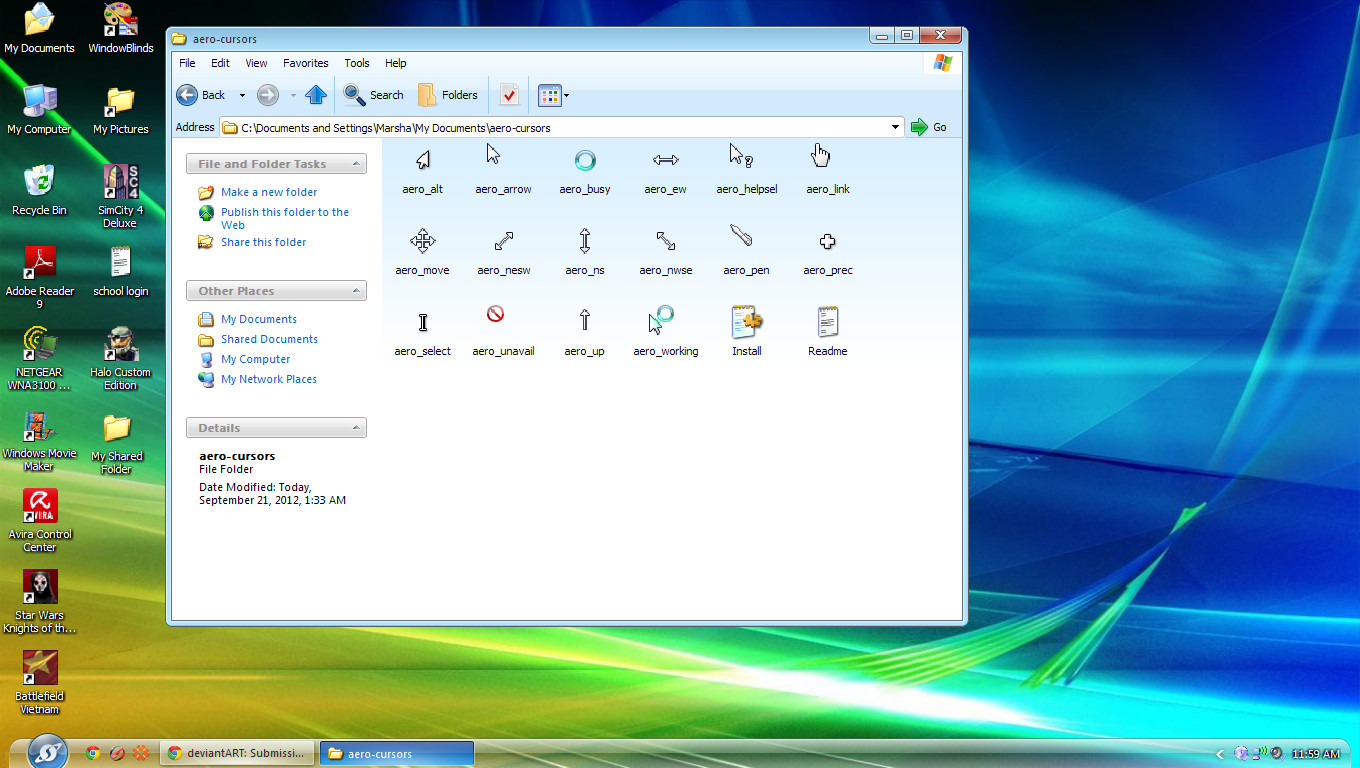The image size is (1360, 768).
Task: Open the address bar dropdown
Action: pyautogui.click(x=895, y=127)
